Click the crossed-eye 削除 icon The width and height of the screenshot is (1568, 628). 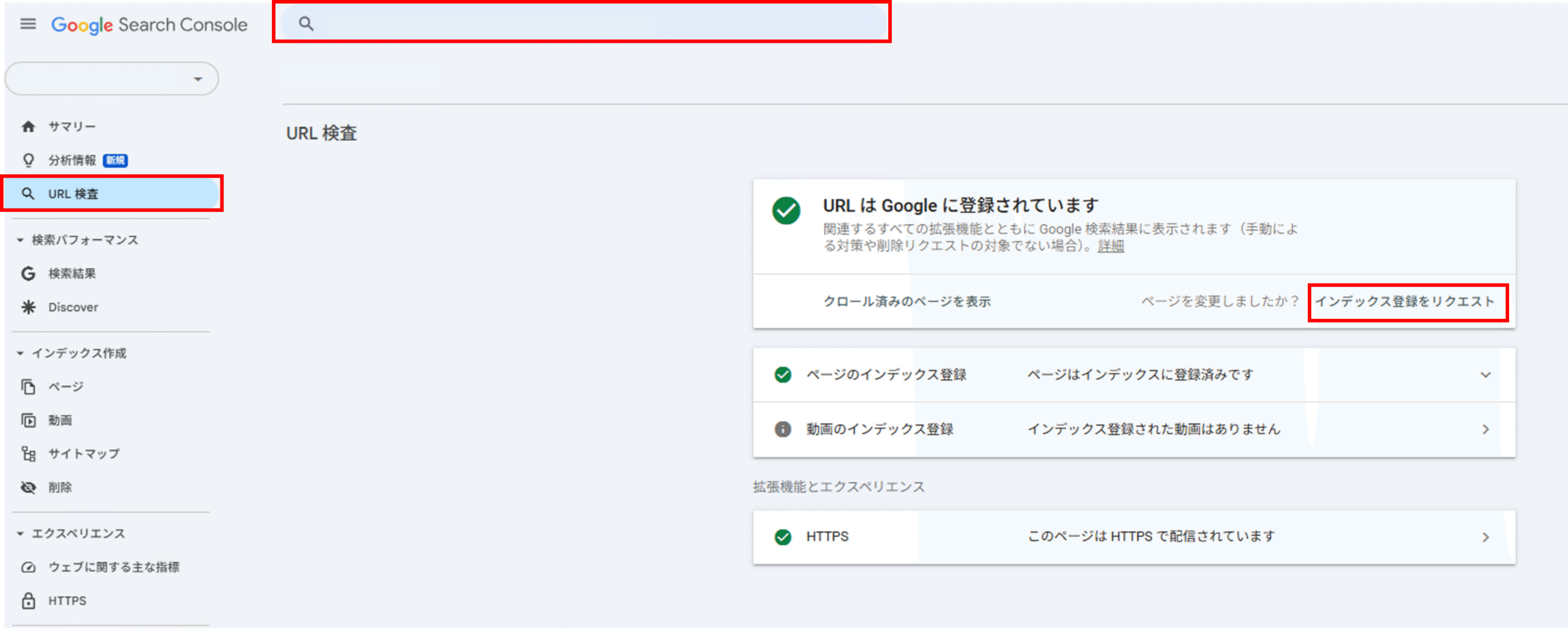(28, 487)
